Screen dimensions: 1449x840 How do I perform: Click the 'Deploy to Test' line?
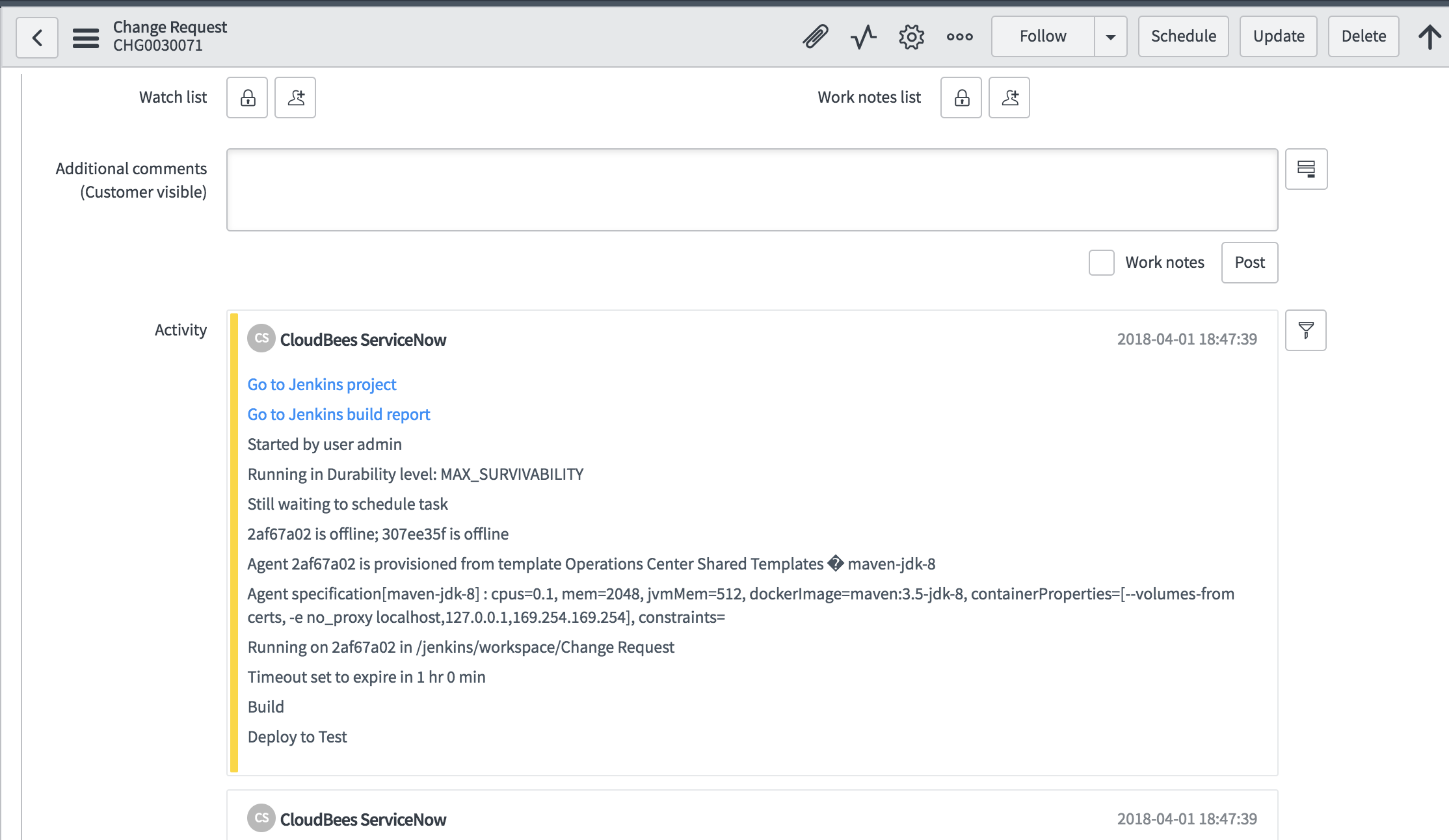(x=297, y=737)
